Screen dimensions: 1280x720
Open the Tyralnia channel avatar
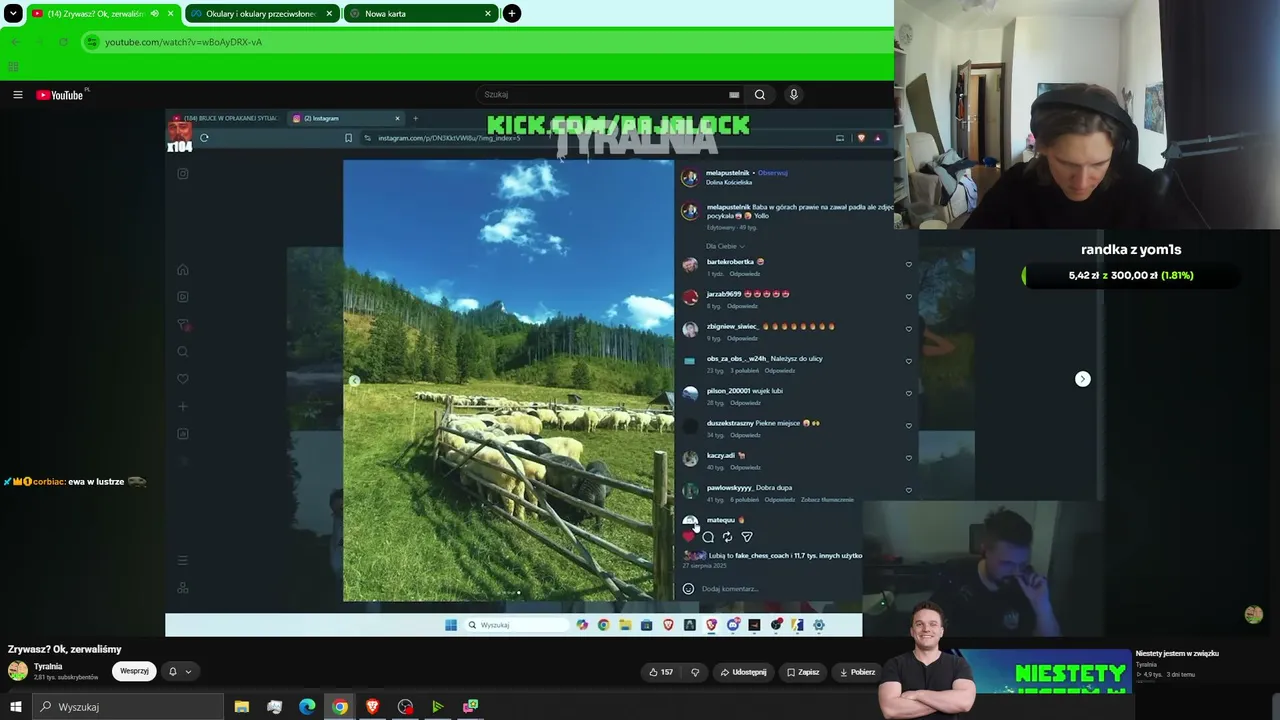click(18, 671)
